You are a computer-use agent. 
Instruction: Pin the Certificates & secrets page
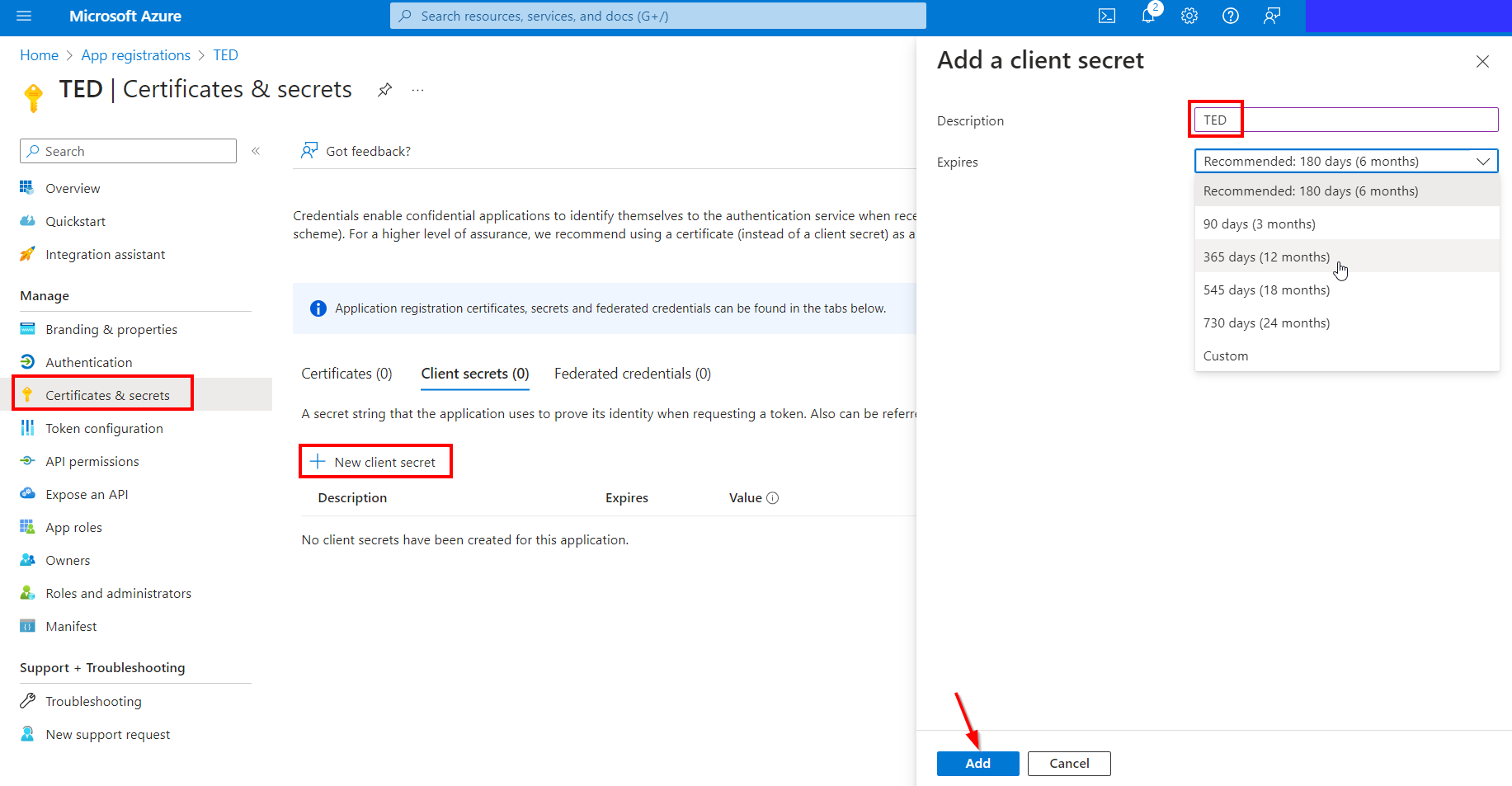384,90
